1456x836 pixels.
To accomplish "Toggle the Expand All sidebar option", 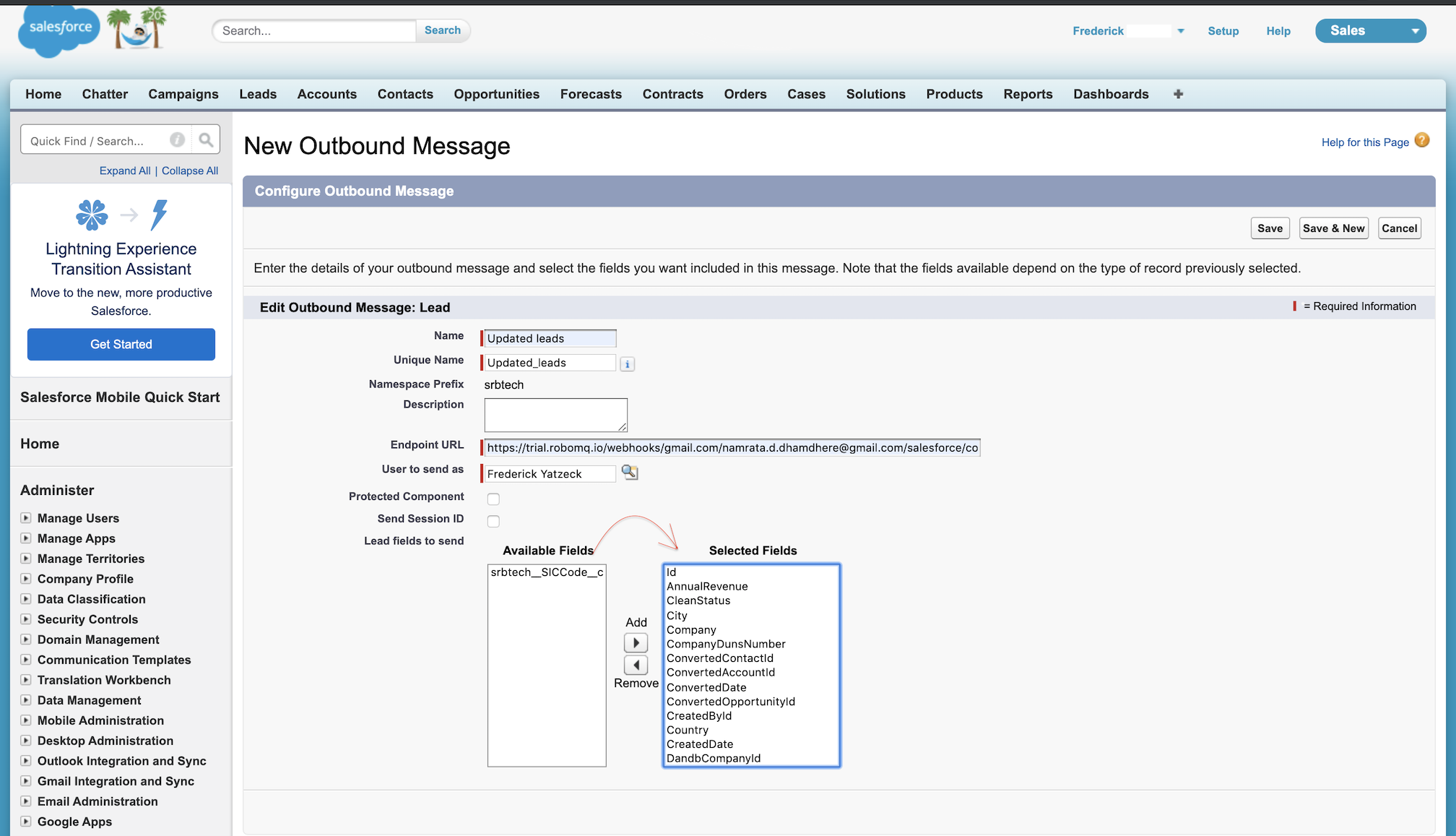I will tap(124, 170).
